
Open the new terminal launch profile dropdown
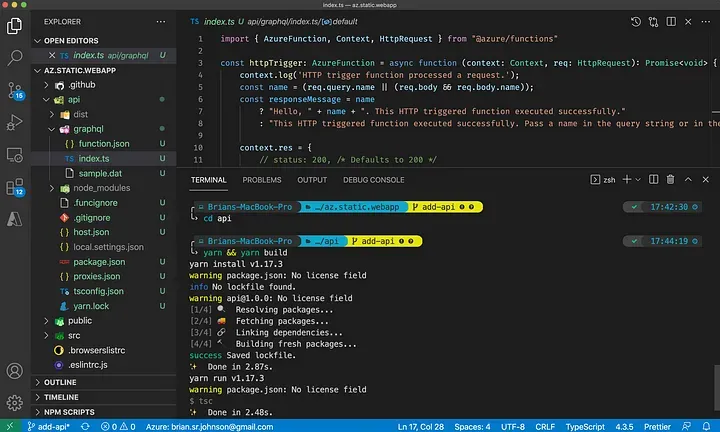(638, 180)
